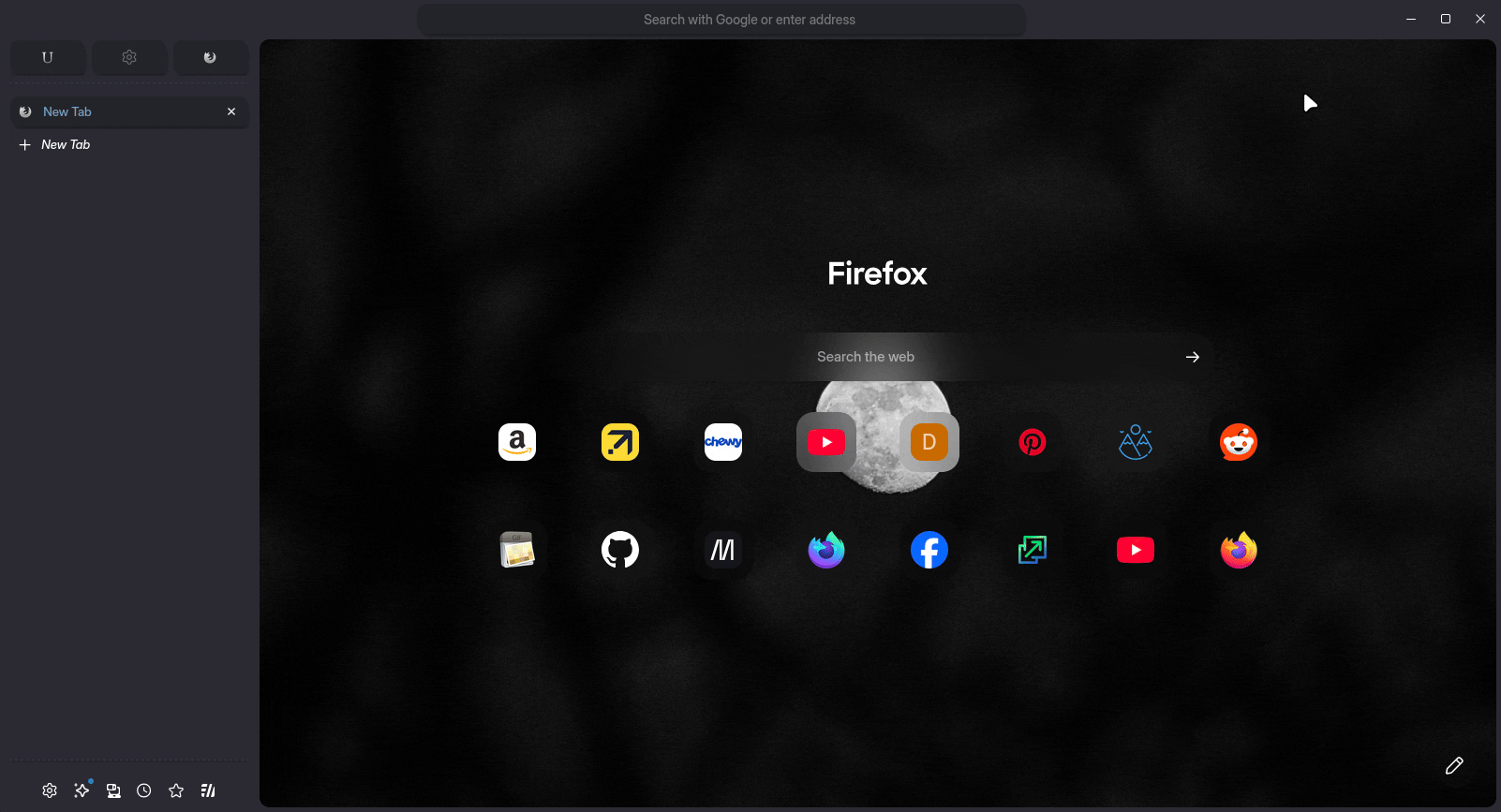Open the synced devices icon in sidebar footer
This screenshot has width=1501, height=812.
pos(113,790)
